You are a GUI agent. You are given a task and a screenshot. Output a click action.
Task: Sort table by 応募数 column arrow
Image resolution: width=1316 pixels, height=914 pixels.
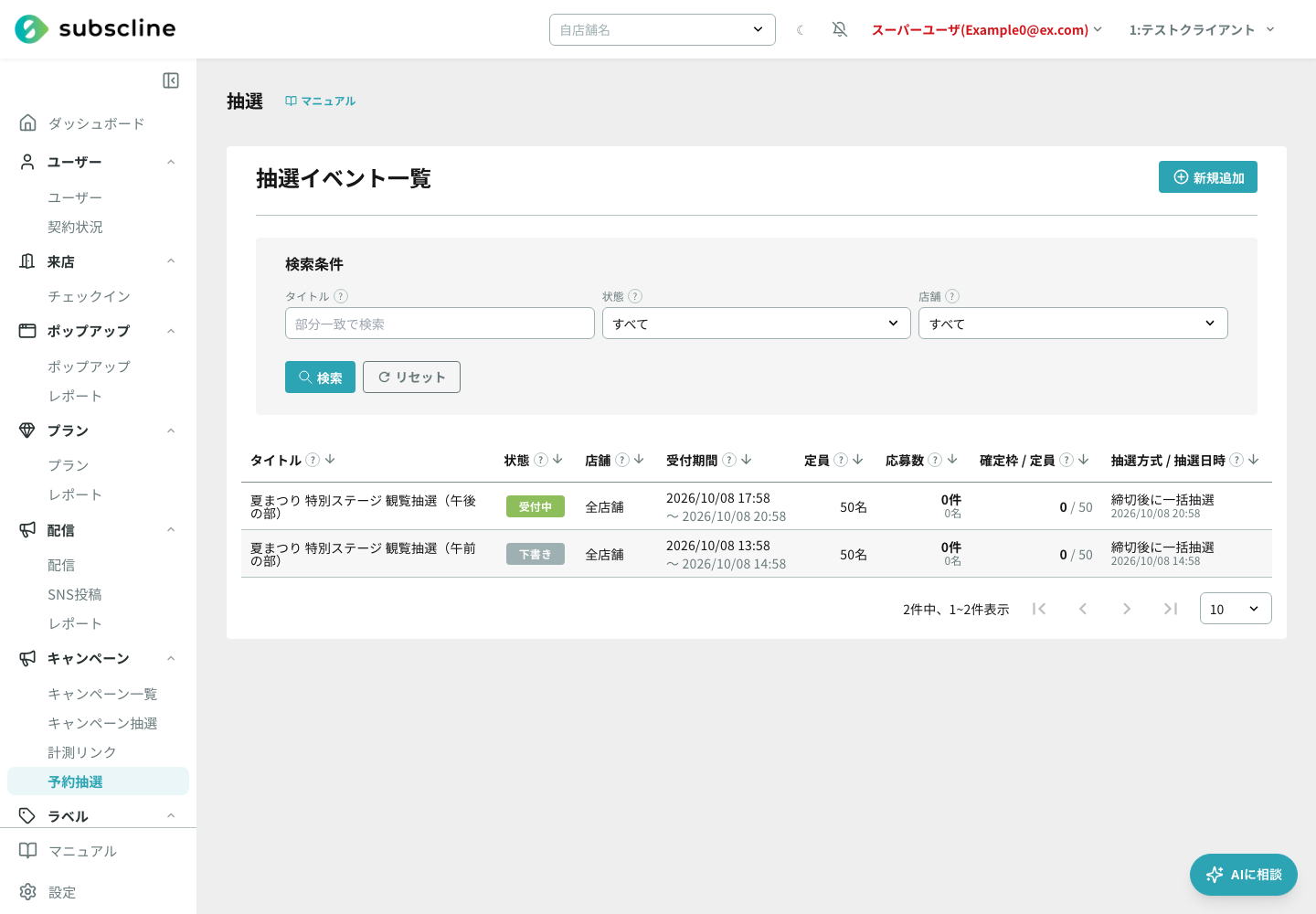coord(952,460)
